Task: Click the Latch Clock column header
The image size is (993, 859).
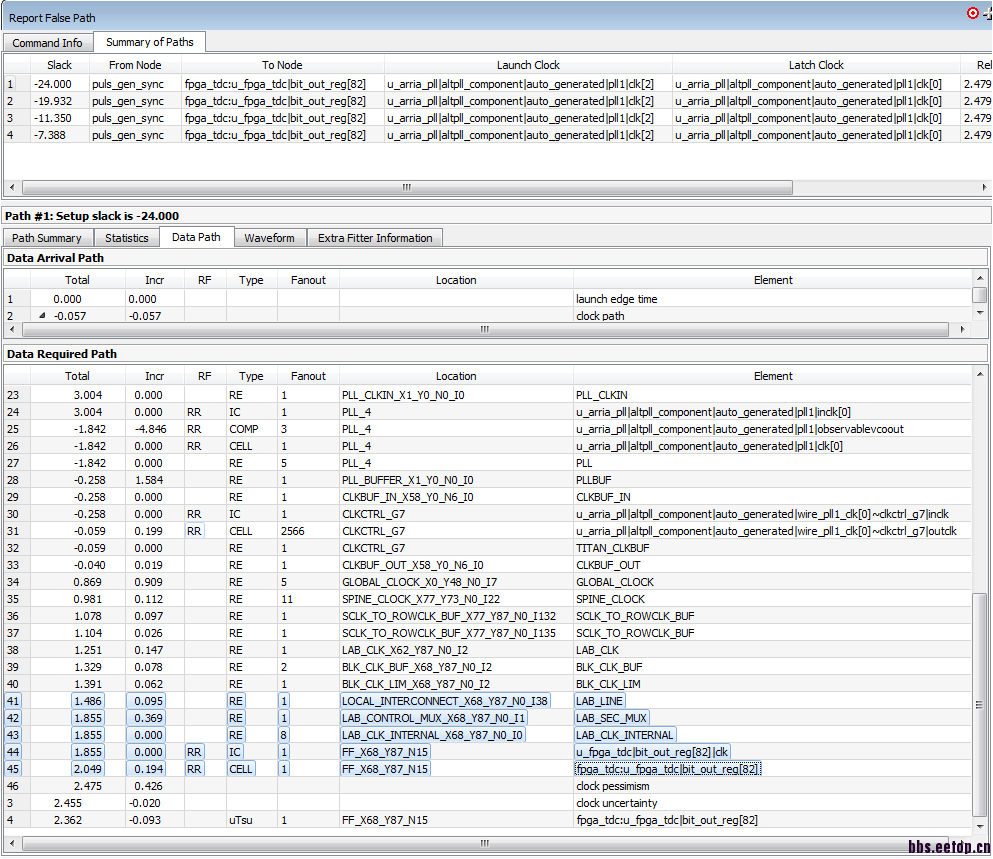Action: (x=816, y=65)
